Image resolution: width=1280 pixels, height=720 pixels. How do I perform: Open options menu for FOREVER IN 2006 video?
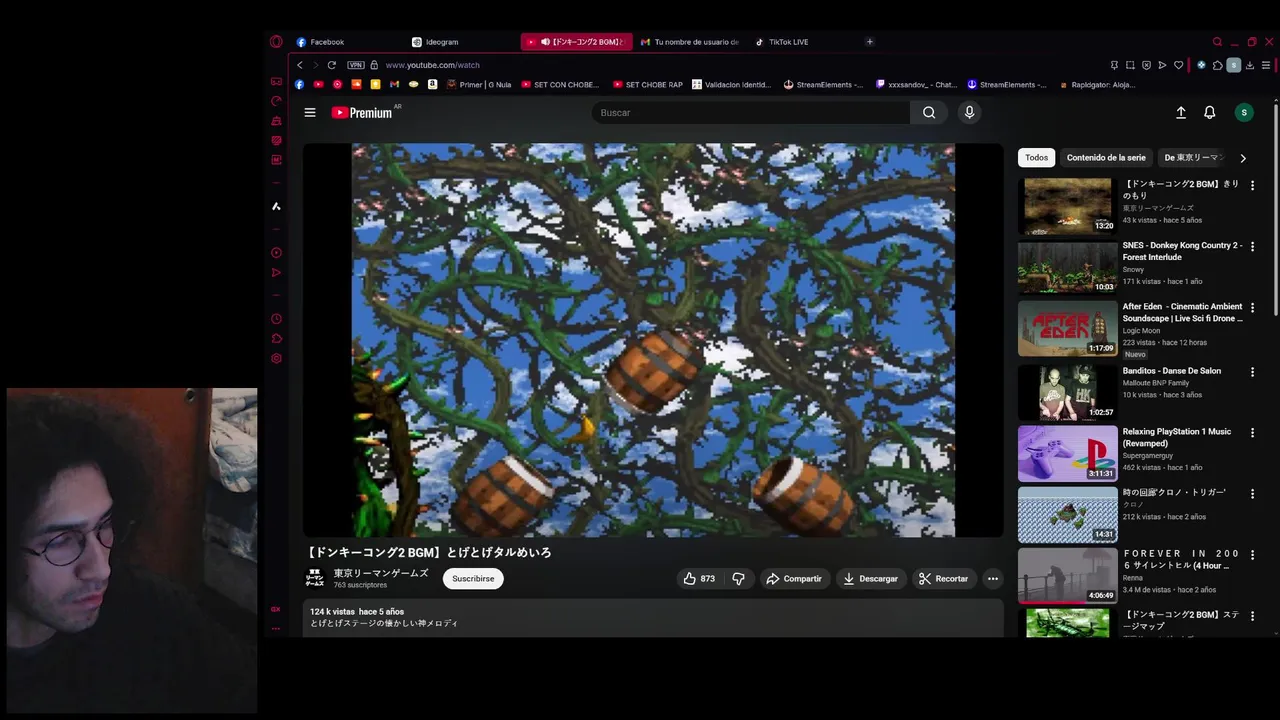point(1252,555)
